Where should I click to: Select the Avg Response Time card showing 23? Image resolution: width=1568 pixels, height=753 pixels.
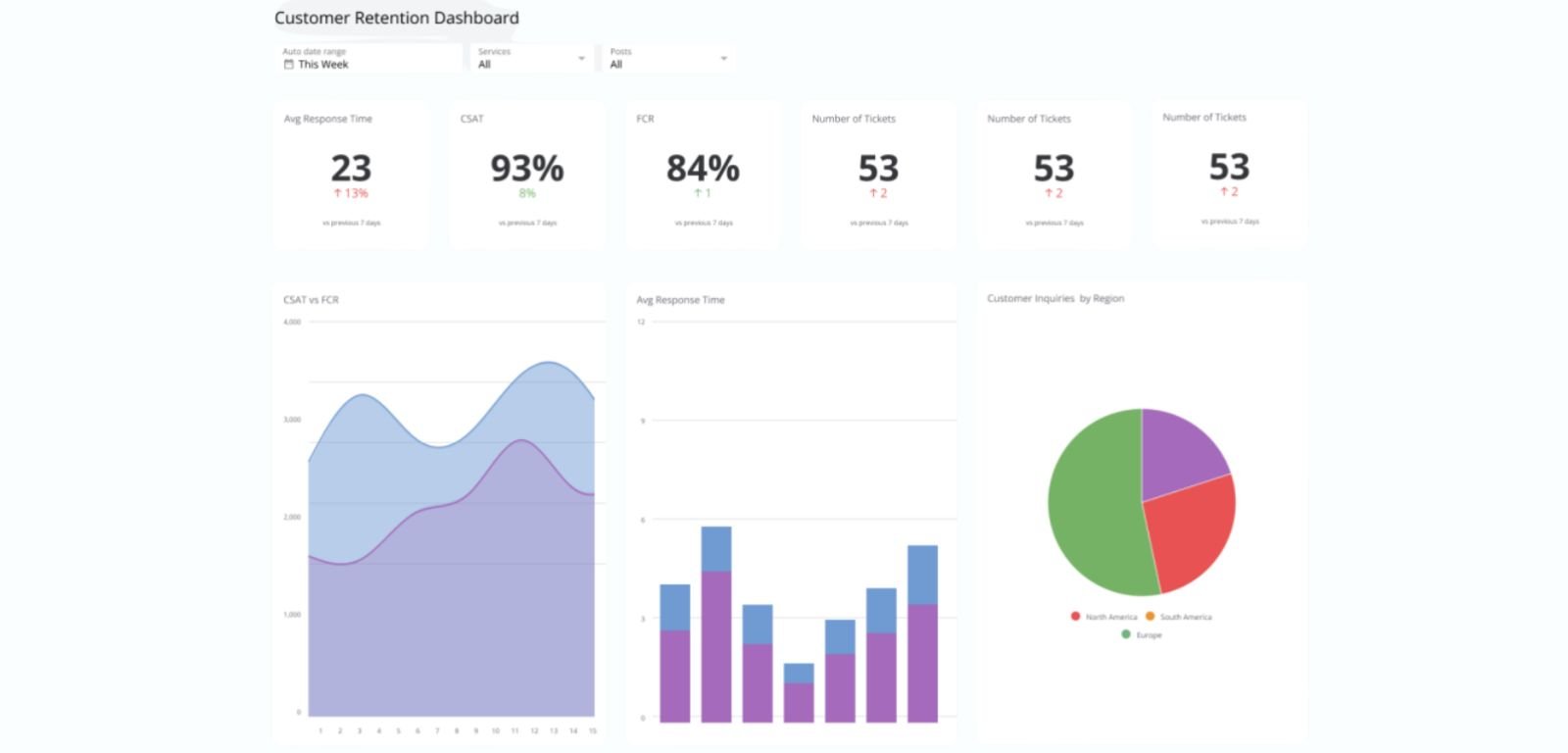351,174
